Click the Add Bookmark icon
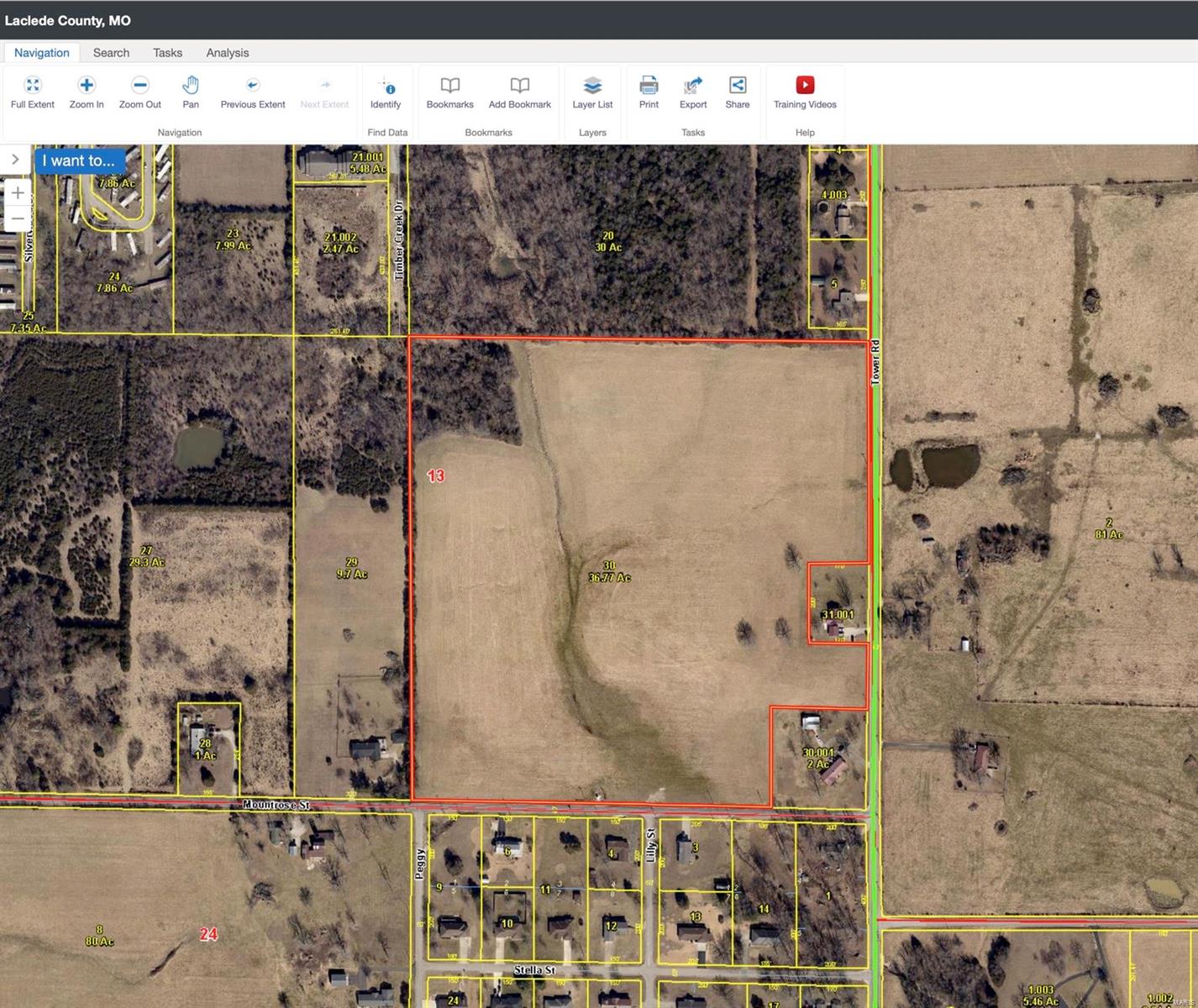The image size is (1198, 1008). point(519,86)
